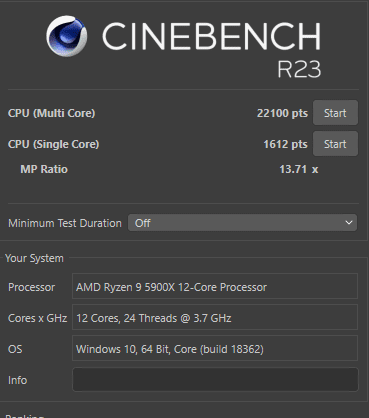Screen dimensions: 369x418
Task: Start the CPU Single Core test
Action: [x=335, y=144]
